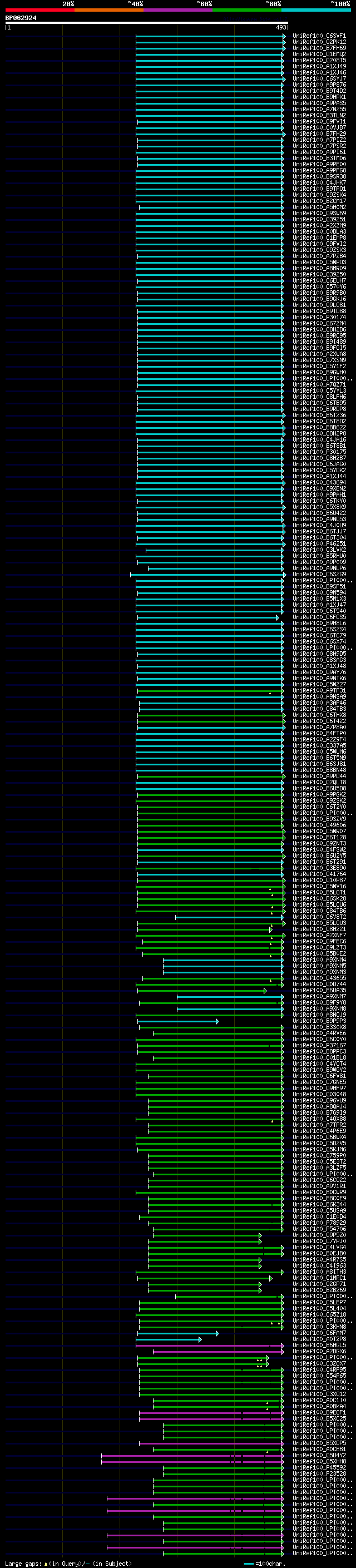Select the label UniRef100_B4FTP0
Viewport: 356px width, 1568px height.
(319, 734)
